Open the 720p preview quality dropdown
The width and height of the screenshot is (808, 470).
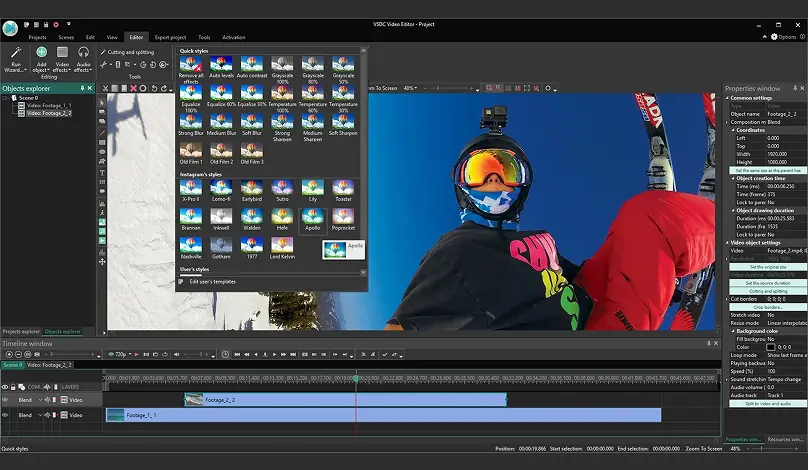[120, 355]
